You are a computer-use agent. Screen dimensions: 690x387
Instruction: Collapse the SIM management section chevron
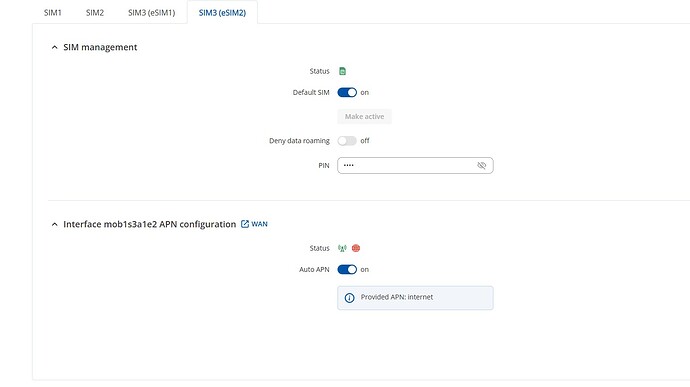coord(55,47)
